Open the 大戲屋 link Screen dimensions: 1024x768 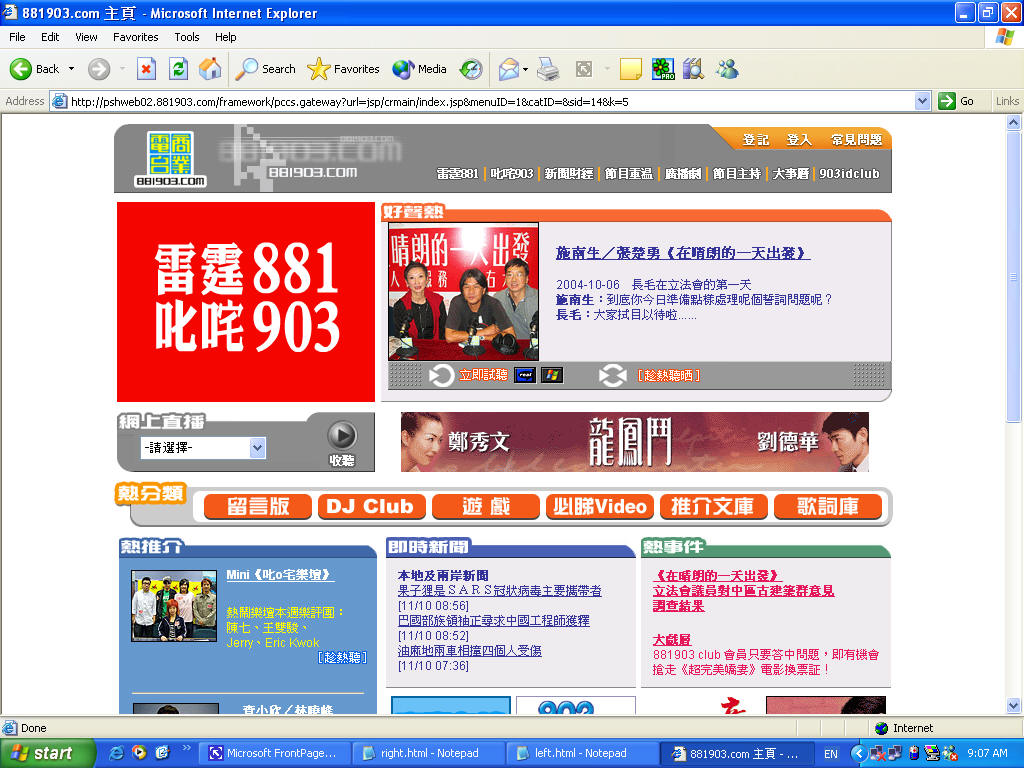[x=672, y=639]
